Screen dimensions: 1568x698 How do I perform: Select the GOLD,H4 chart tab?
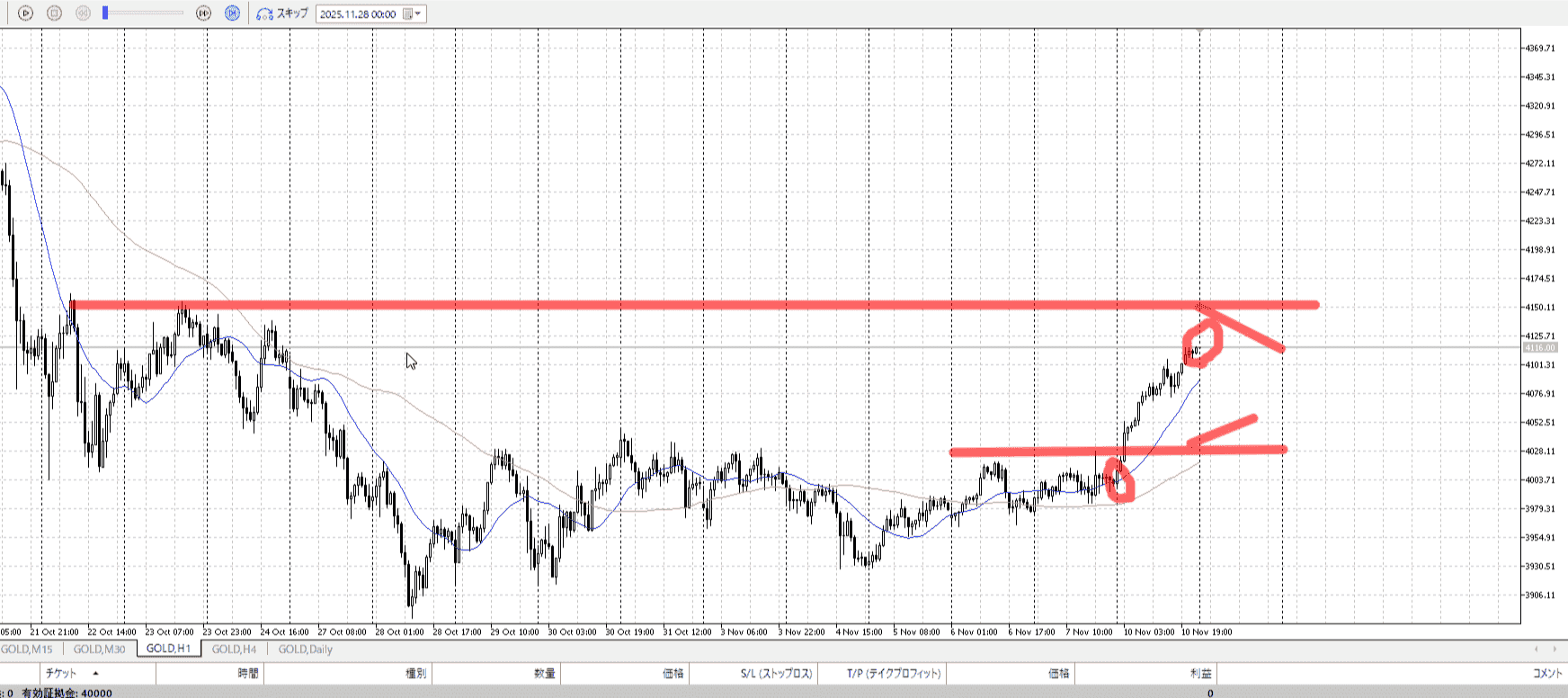pos(234,649)
